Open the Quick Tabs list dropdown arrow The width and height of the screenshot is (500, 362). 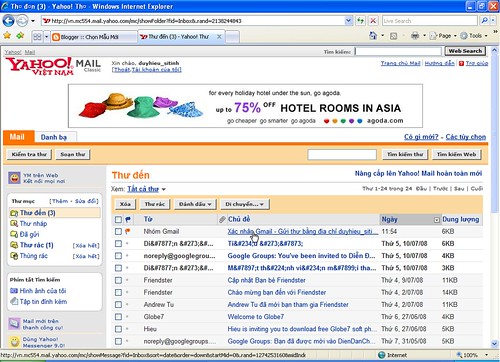[x=47, y=36]
